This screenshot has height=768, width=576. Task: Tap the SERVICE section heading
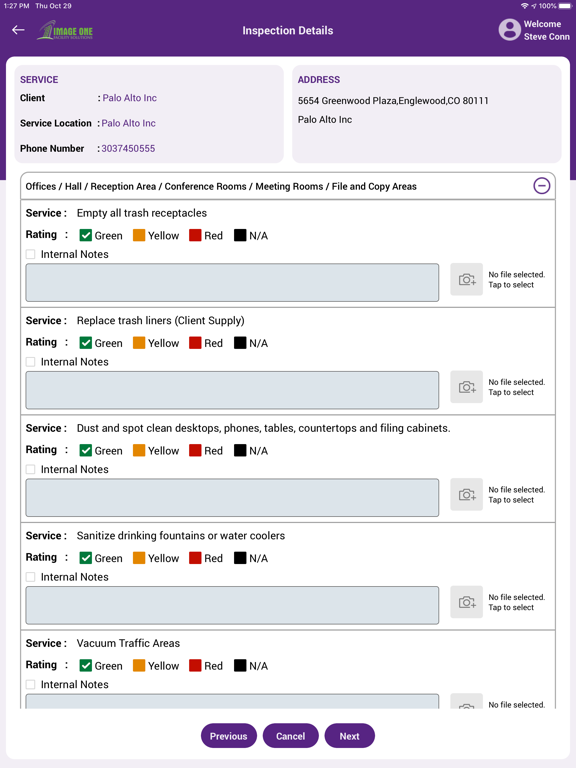point(39,80)
